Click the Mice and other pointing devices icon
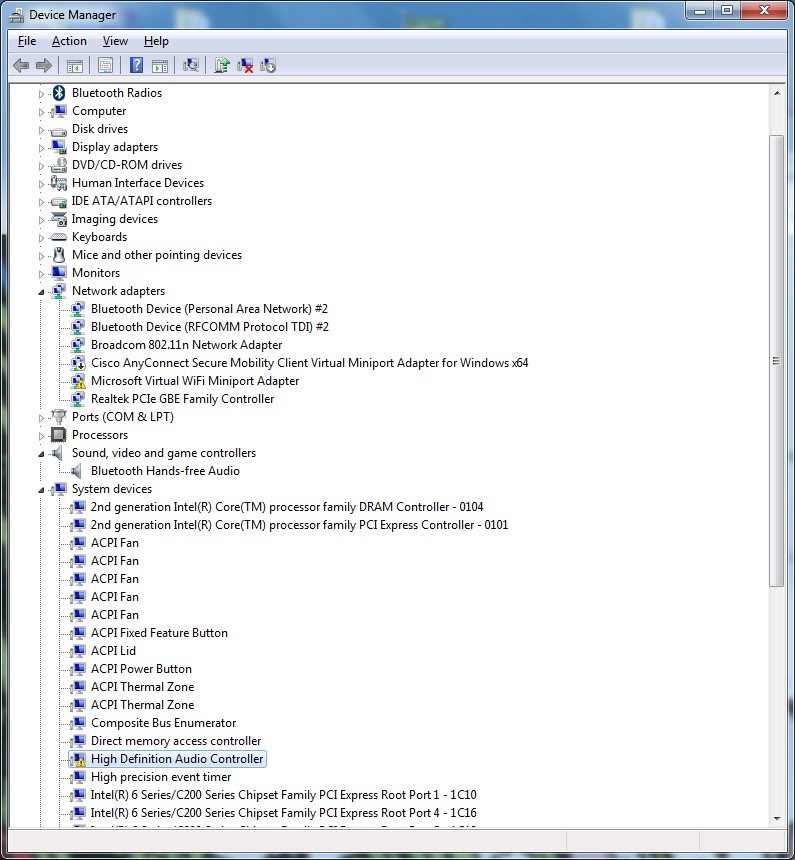 click(x=59, y=254)
